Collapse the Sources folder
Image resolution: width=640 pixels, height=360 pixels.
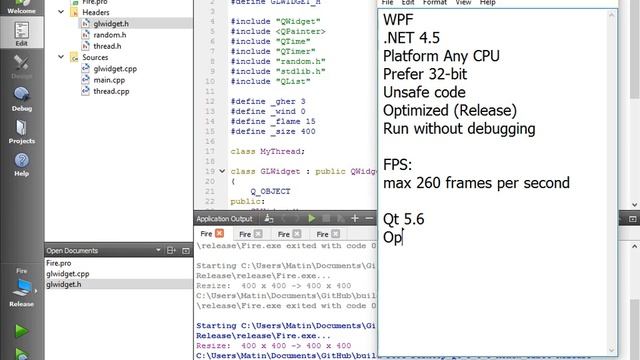(61, 57)
